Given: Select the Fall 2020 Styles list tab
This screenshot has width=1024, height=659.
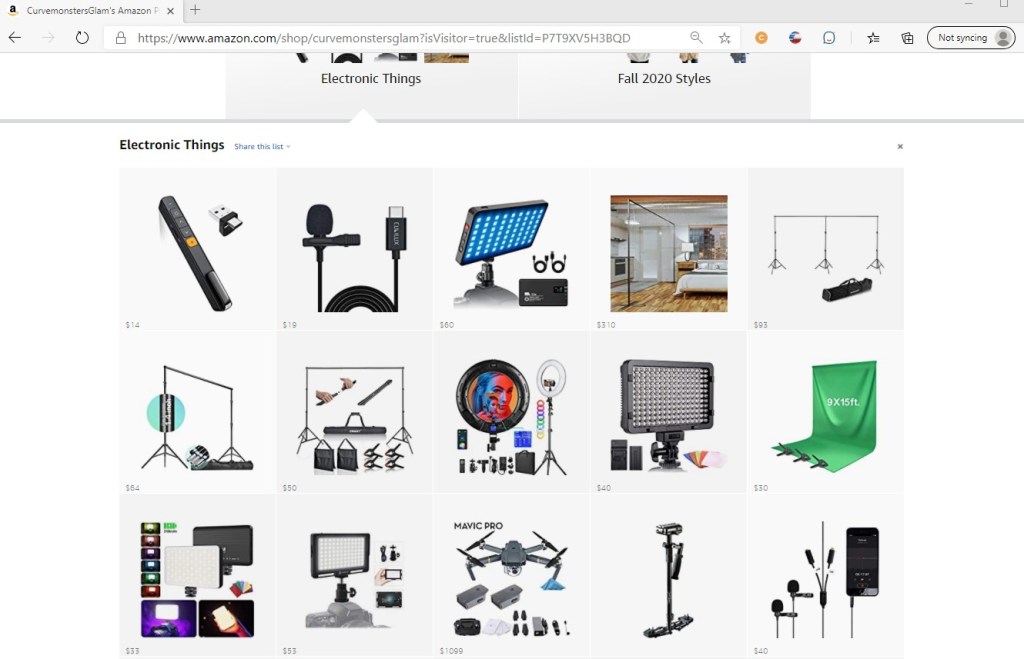Looking at the screenshot, I should click(x=664, y=78).
